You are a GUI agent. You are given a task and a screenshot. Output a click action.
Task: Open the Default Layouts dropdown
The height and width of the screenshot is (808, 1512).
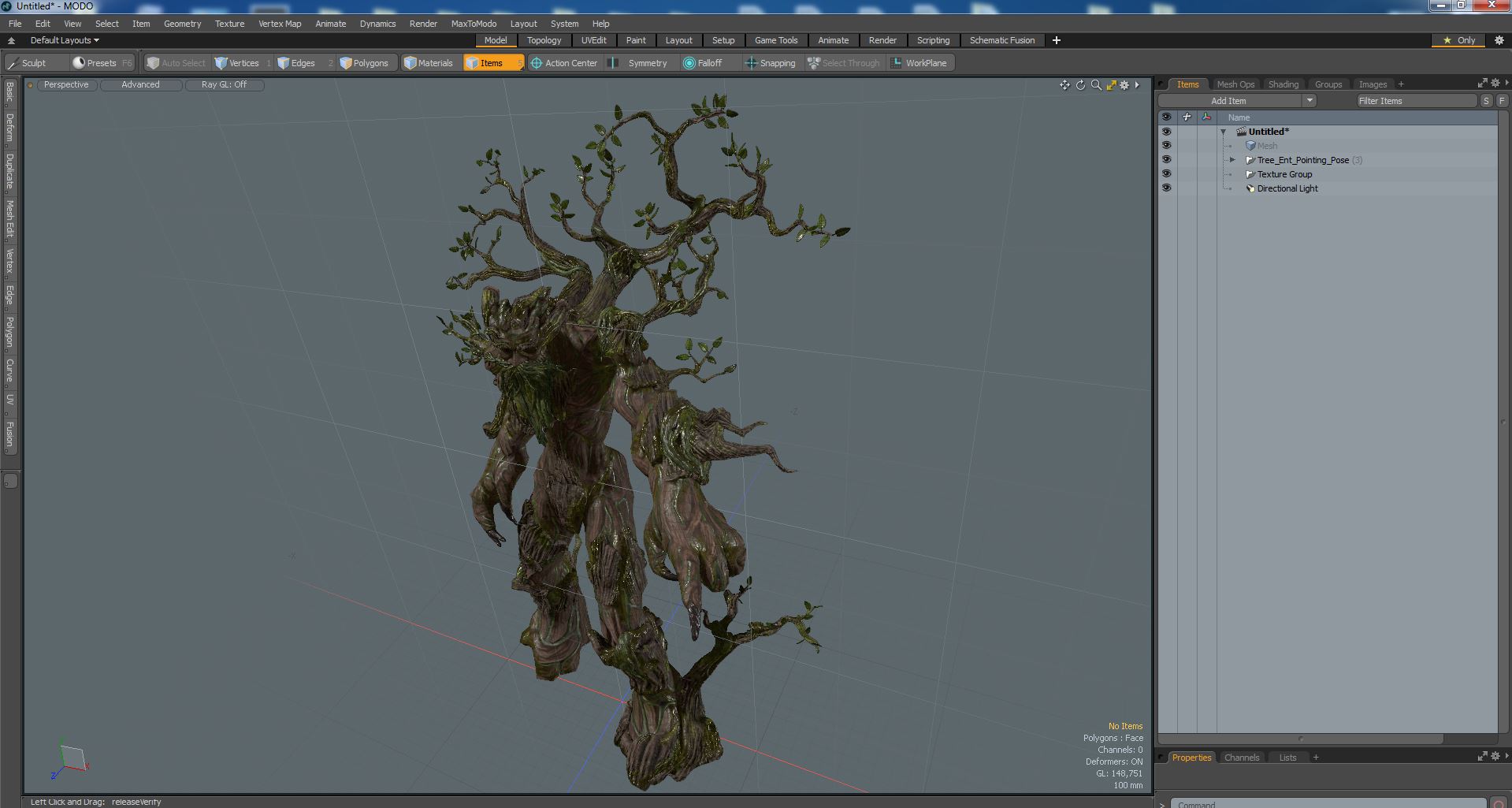[x=65, y=40]
